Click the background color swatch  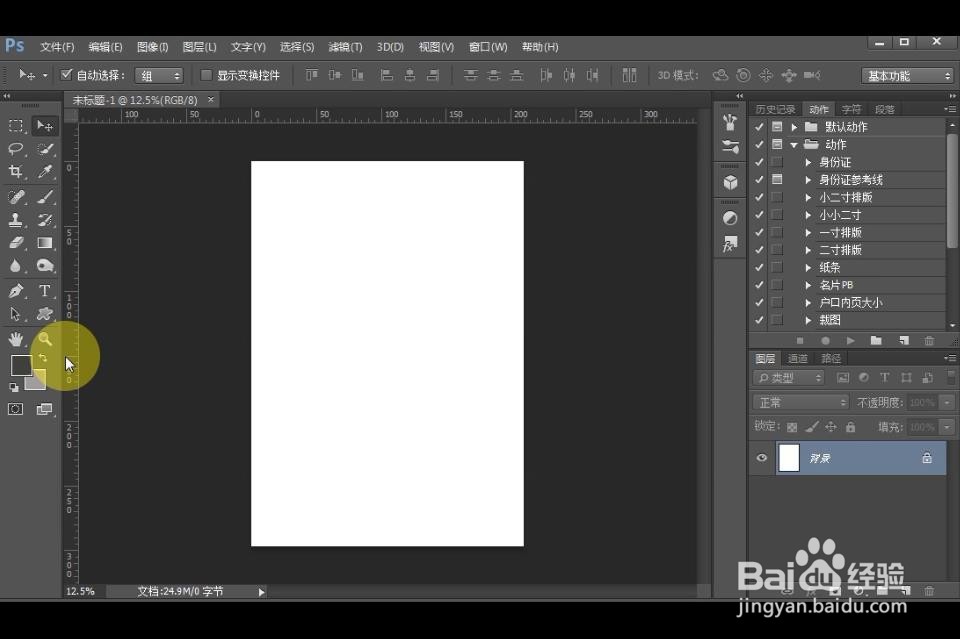coord(38,383)
